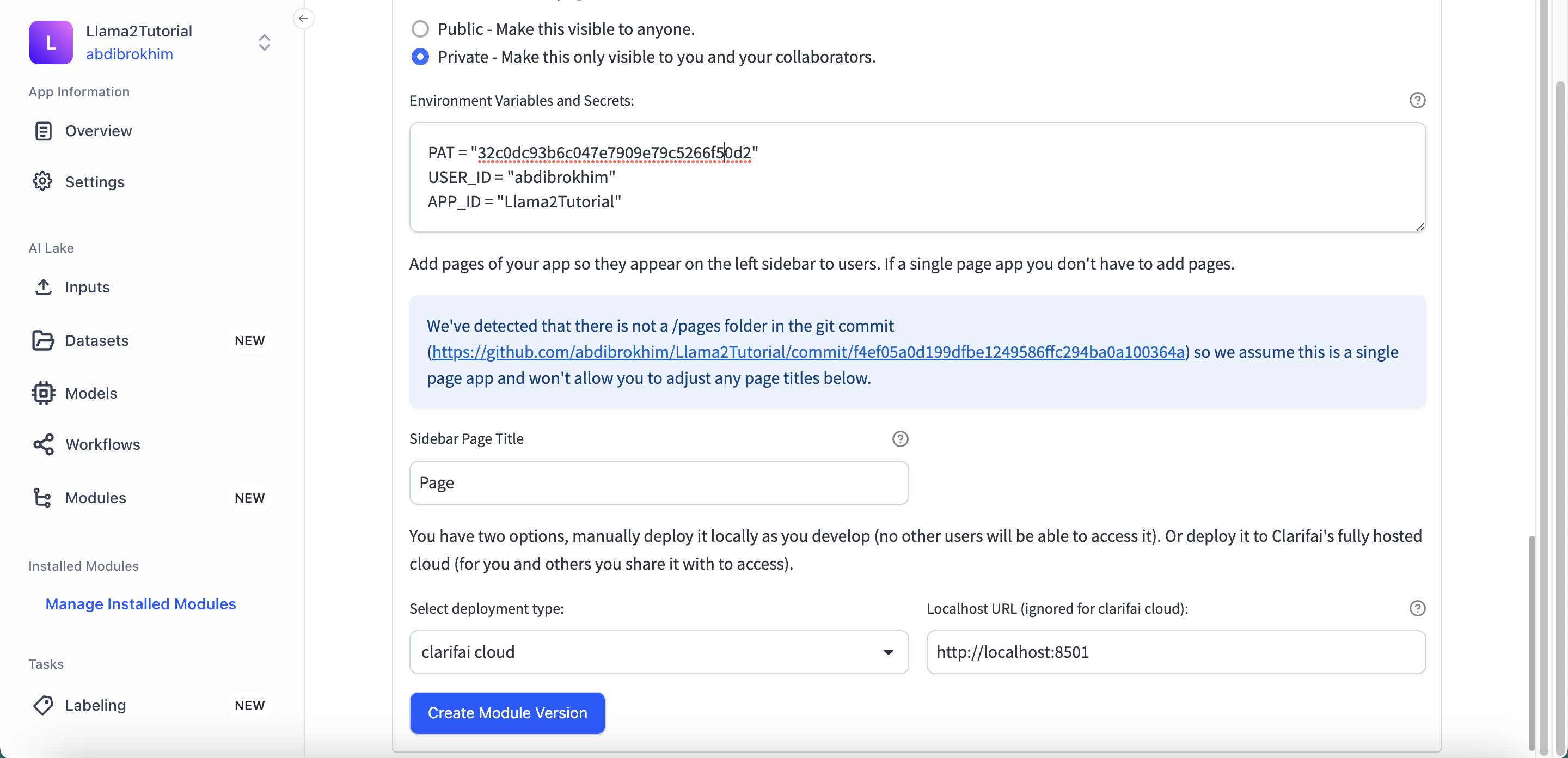Open the deployment type dropdown
1568x758 pixels.
[659, 652]
